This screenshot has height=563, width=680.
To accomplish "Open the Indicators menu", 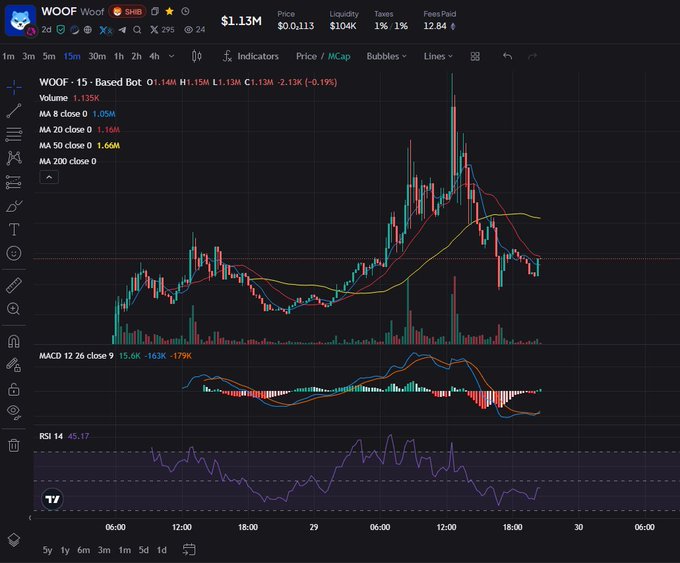I will 251,56.
